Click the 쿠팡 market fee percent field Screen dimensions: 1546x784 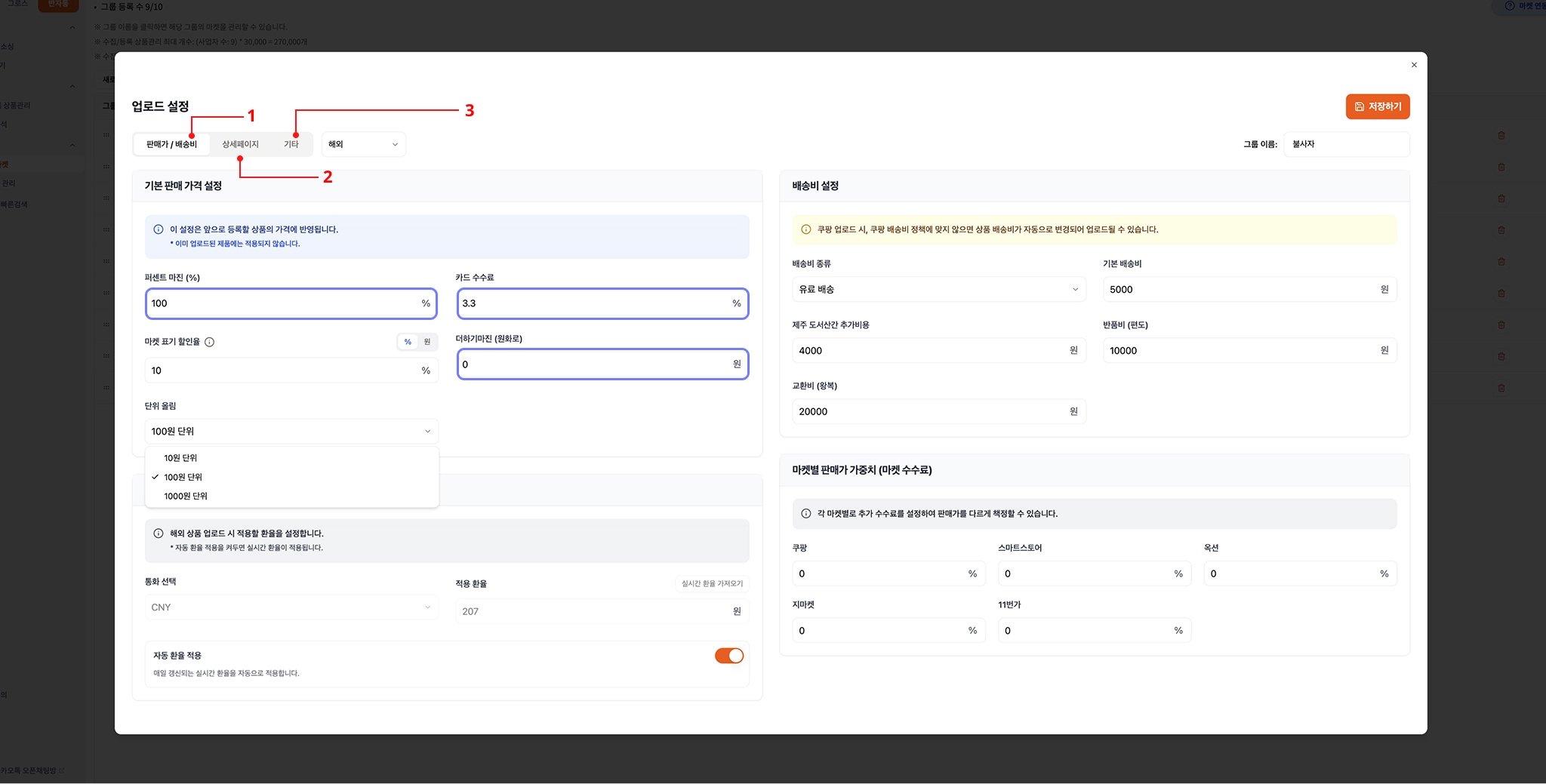coord(888,574)
